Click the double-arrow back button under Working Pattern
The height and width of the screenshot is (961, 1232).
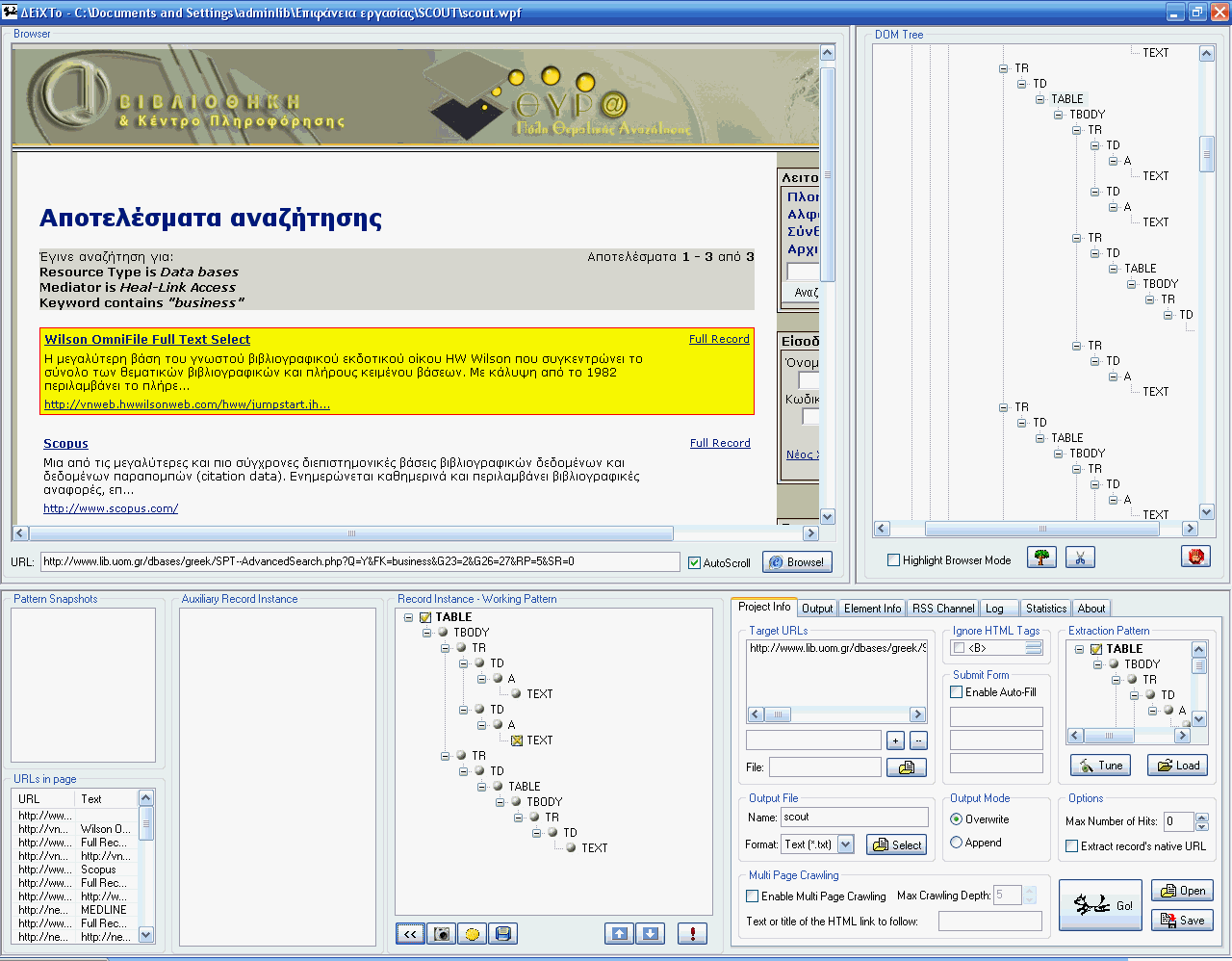[410, 933]
